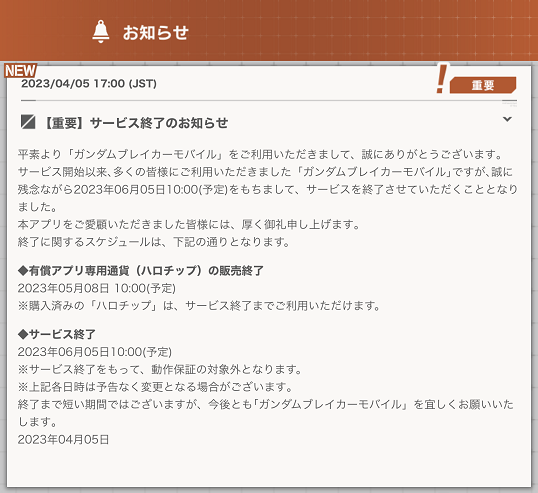Image resolution: width=538 pixels, height=493 pixels.
Task: Click the line ※購入済みの「ハロチップ」は、サービス終了まで
Action: coord(200,306)
